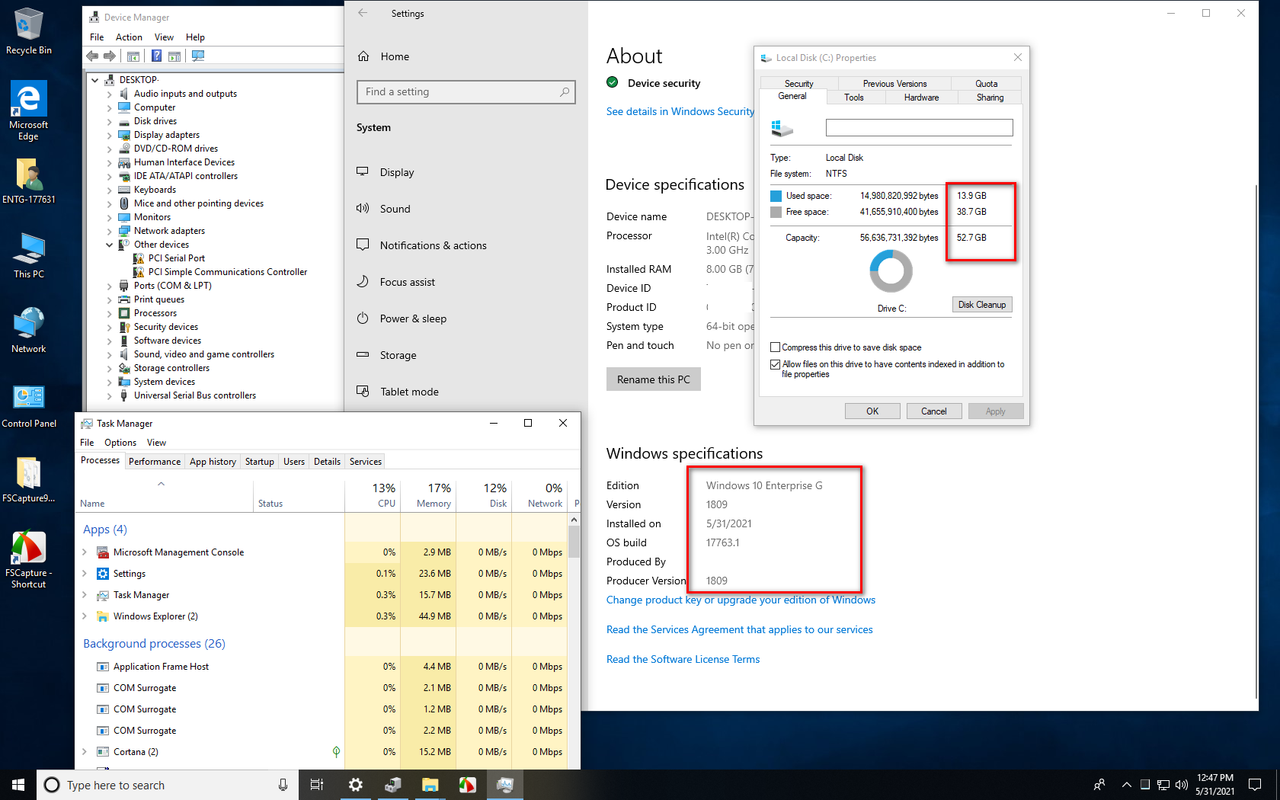This screenshot has height=800, width=1280.
Task: Select ENTG-177631 desktop icon
Action: (29, 182)
